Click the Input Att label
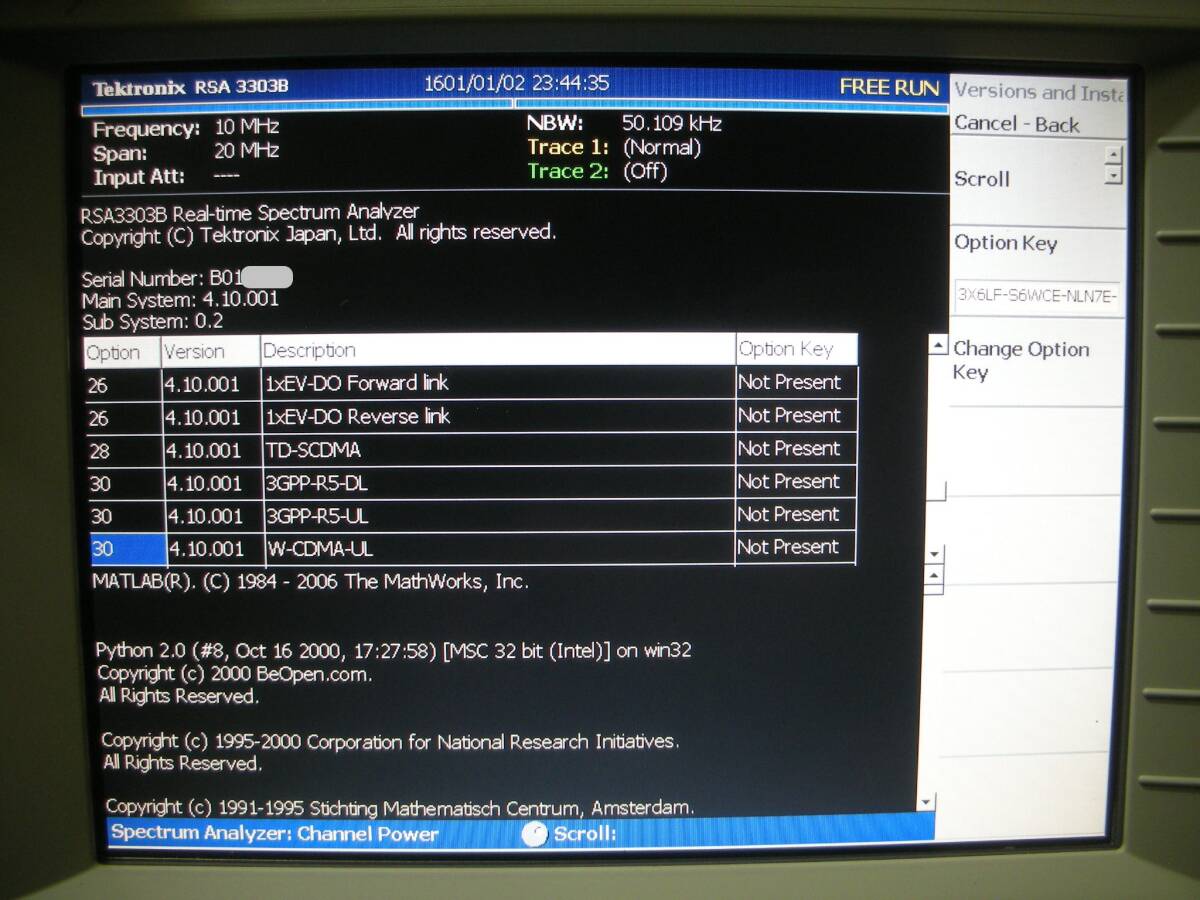The width and height of the screenshot is (1200, 900). (139, 177)
